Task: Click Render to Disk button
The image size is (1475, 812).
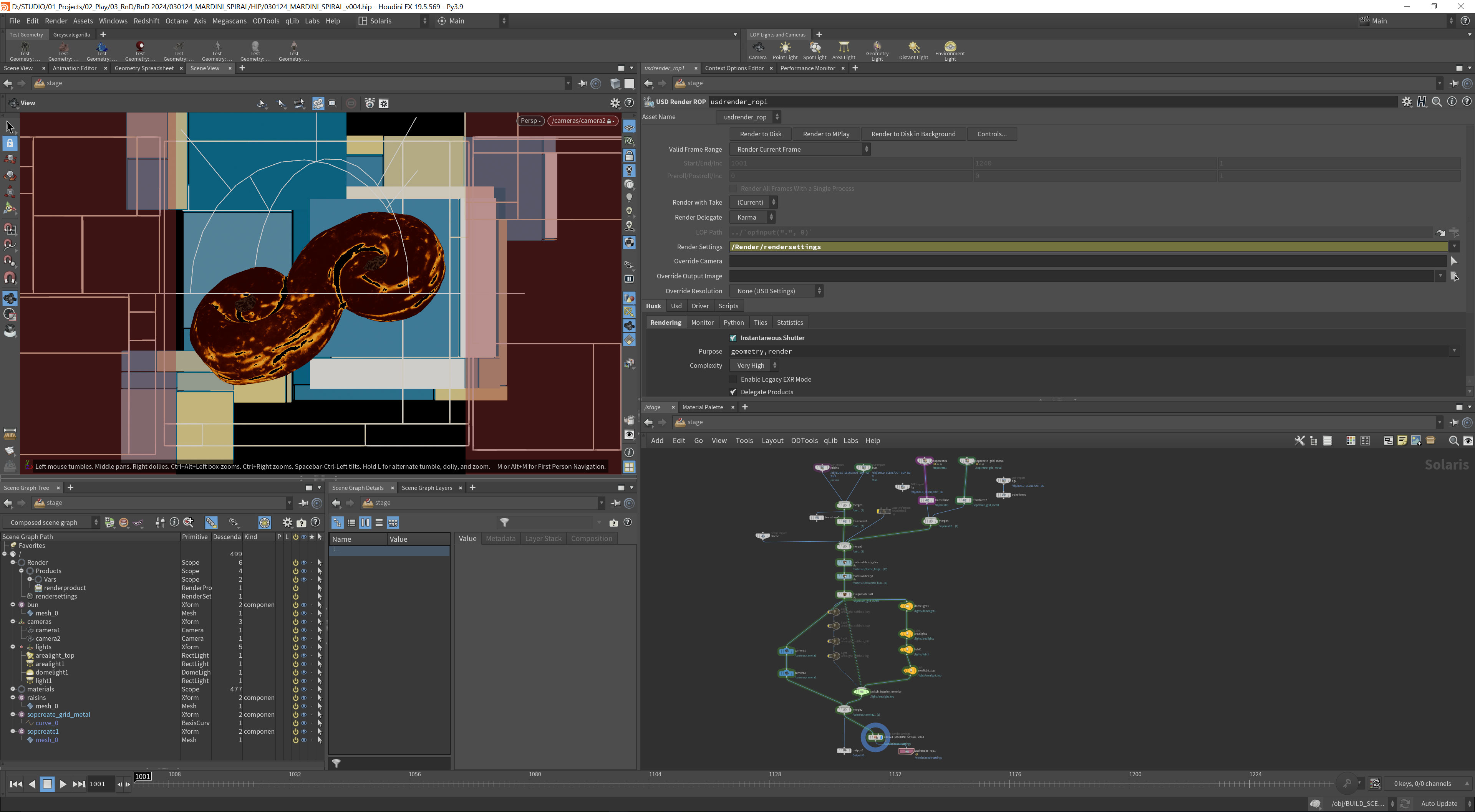Action: click(761, 134)
